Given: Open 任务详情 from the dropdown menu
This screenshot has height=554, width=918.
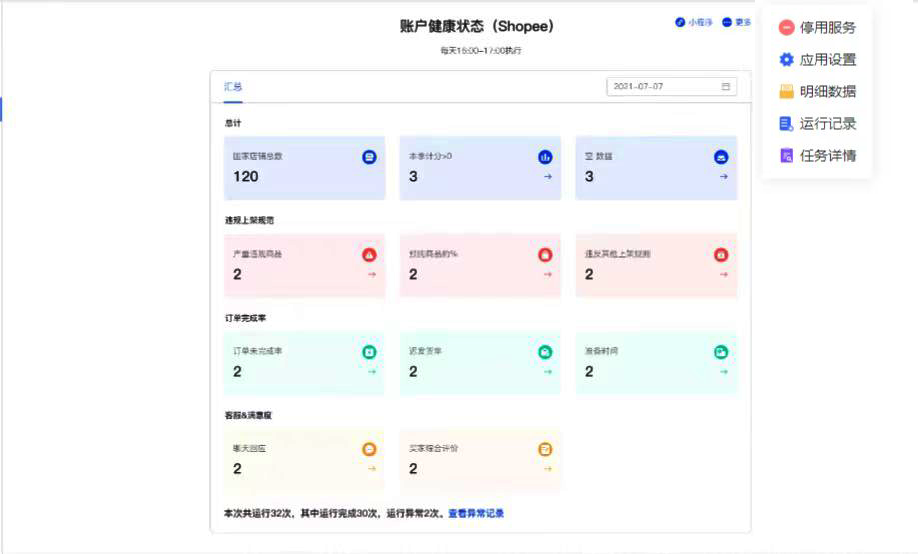Looking at the screenshot, I should pos(817,156).
